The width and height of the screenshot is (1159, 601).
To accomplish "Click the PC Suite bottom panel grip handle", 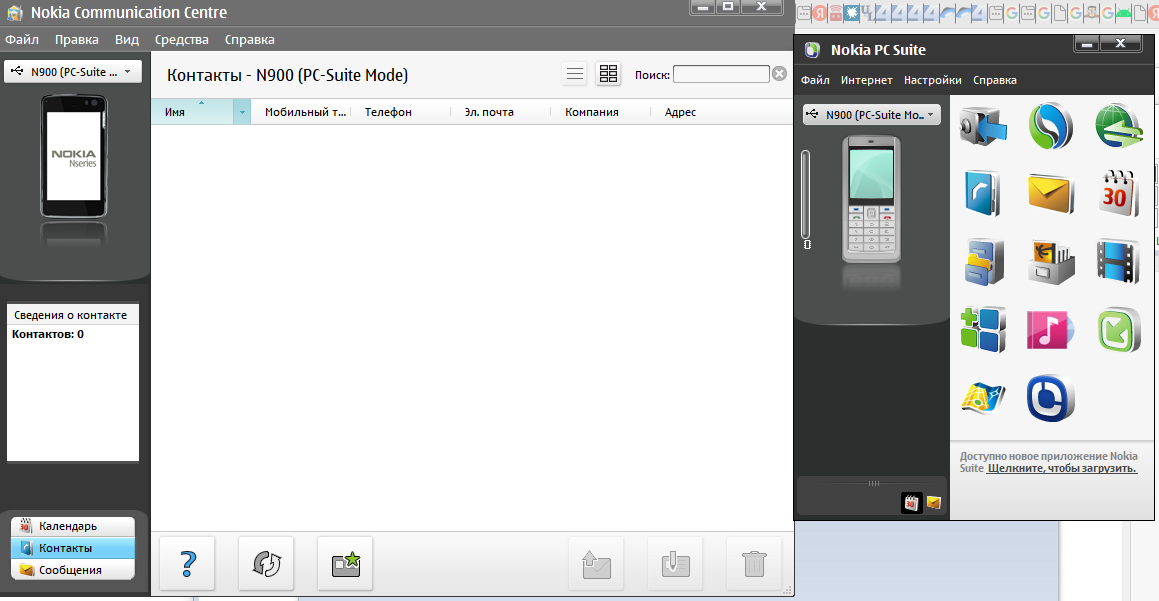I will click(x=874, y=483).
